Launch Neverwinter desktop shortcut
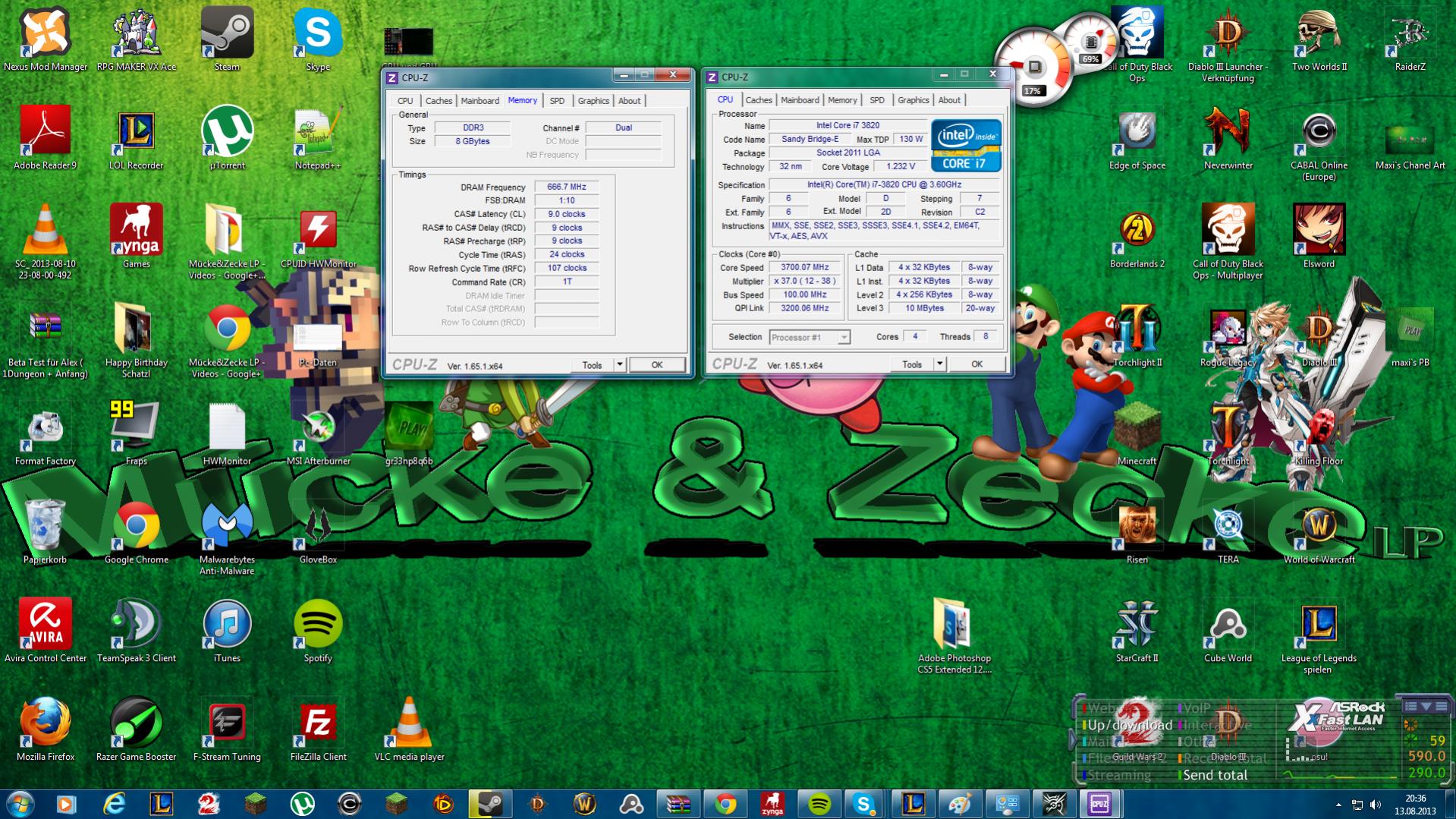1456x819 pixels. pyautogui.click(x=1228, y=137)
